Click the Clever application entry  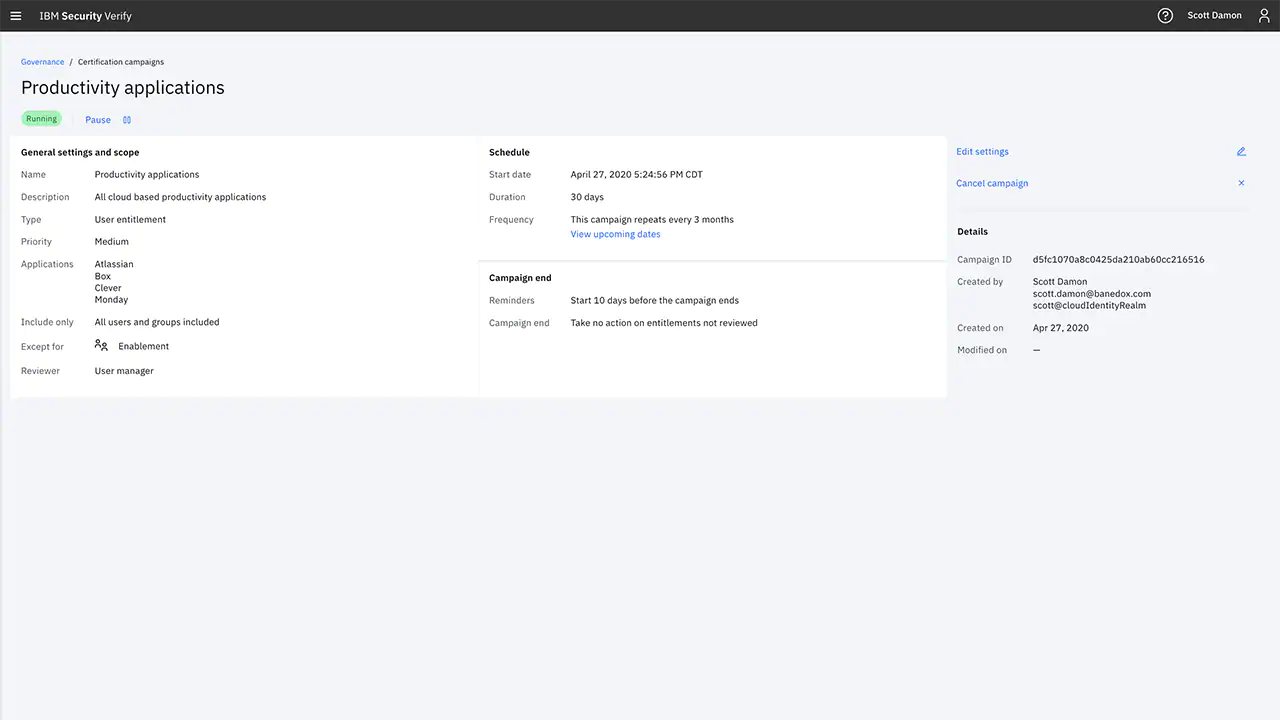[x=108, y=288]
